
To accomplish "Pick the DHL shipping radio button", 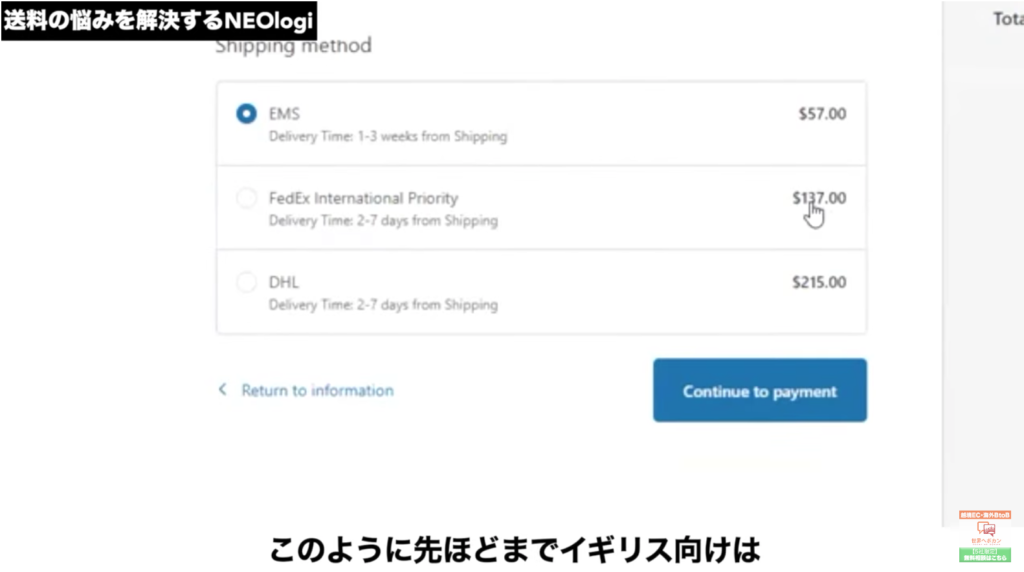I will pos(246,282).
